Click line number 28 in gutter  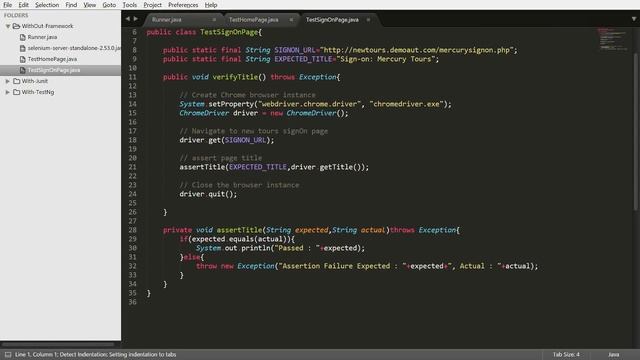[x=133, y=230]
